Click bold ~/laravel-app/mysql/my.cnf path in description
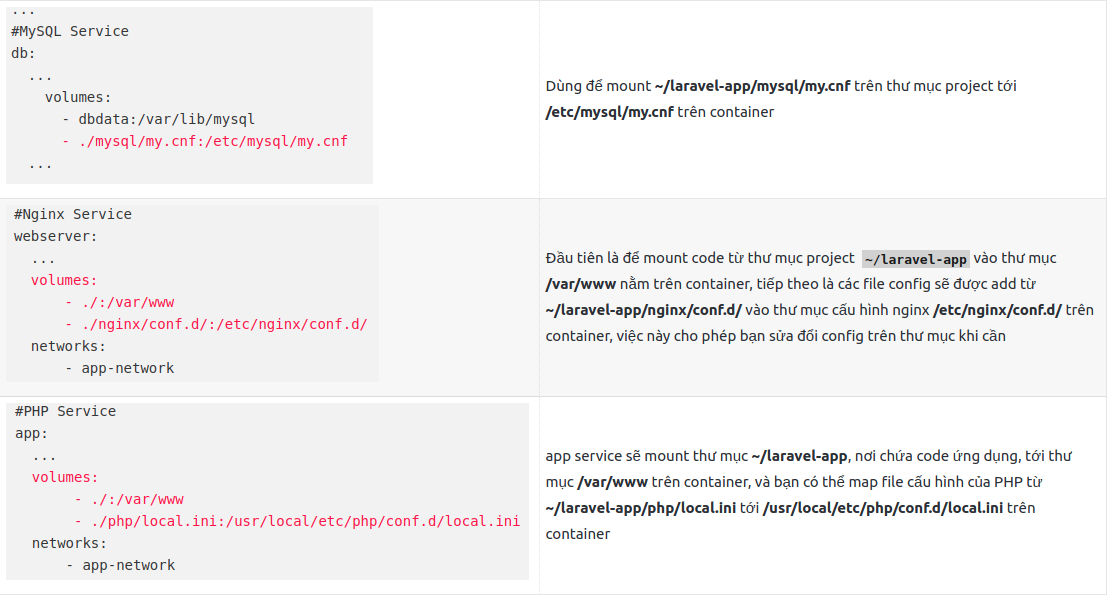The width and height of the screenshot is (1107, 595). point(752,86)
